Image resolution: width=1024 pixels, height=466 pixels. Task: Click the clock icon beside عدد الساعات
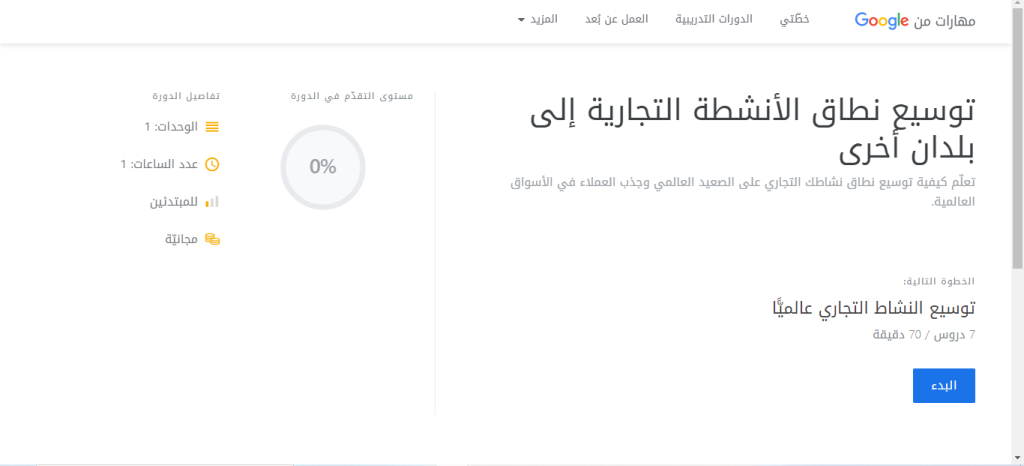pyautogui.click(x=212, y=164)
